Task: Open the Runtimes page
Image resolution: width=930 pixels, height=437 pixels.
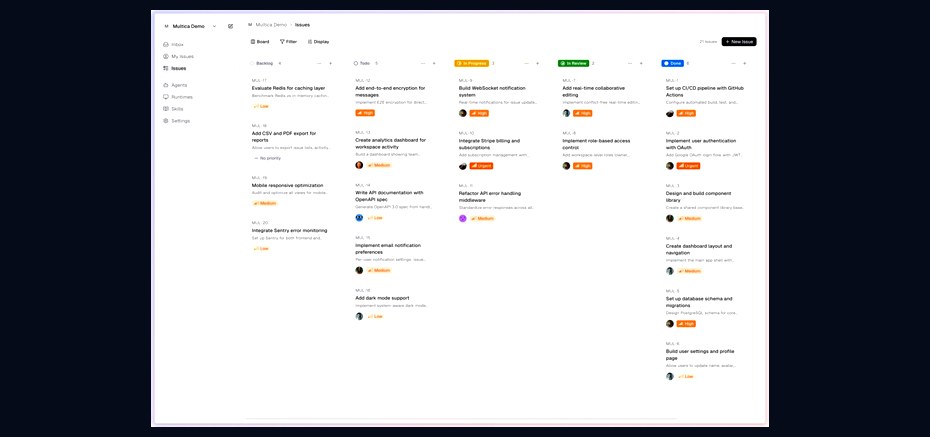Action: click(177, 97)
